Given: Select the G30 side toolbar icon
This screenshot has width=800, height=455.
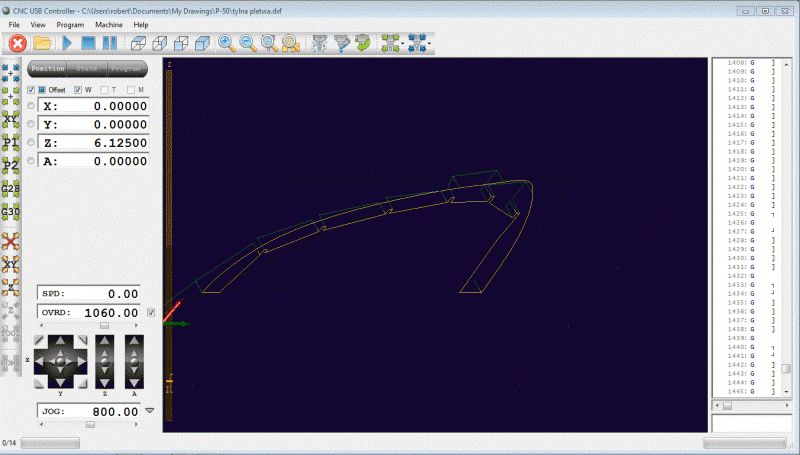Looking at the screenshot, I should (11, 211).
